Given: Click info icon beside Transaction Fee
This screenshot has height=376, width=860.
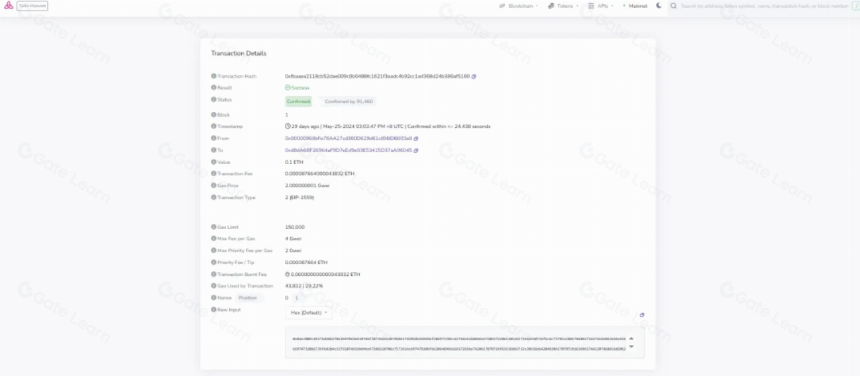Looking at the screenshot, I should [x=214, y=174].
